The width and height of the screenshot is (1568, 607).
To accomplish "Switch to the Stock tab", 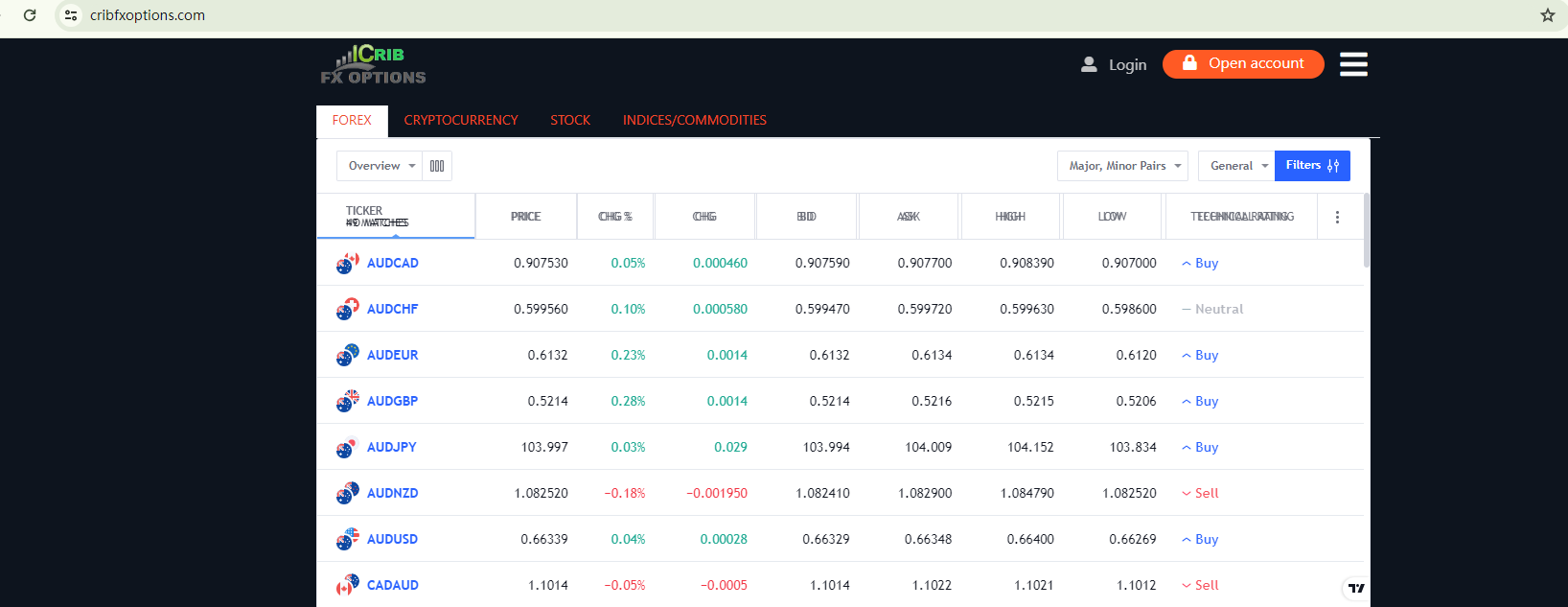I will click(570, 121).
